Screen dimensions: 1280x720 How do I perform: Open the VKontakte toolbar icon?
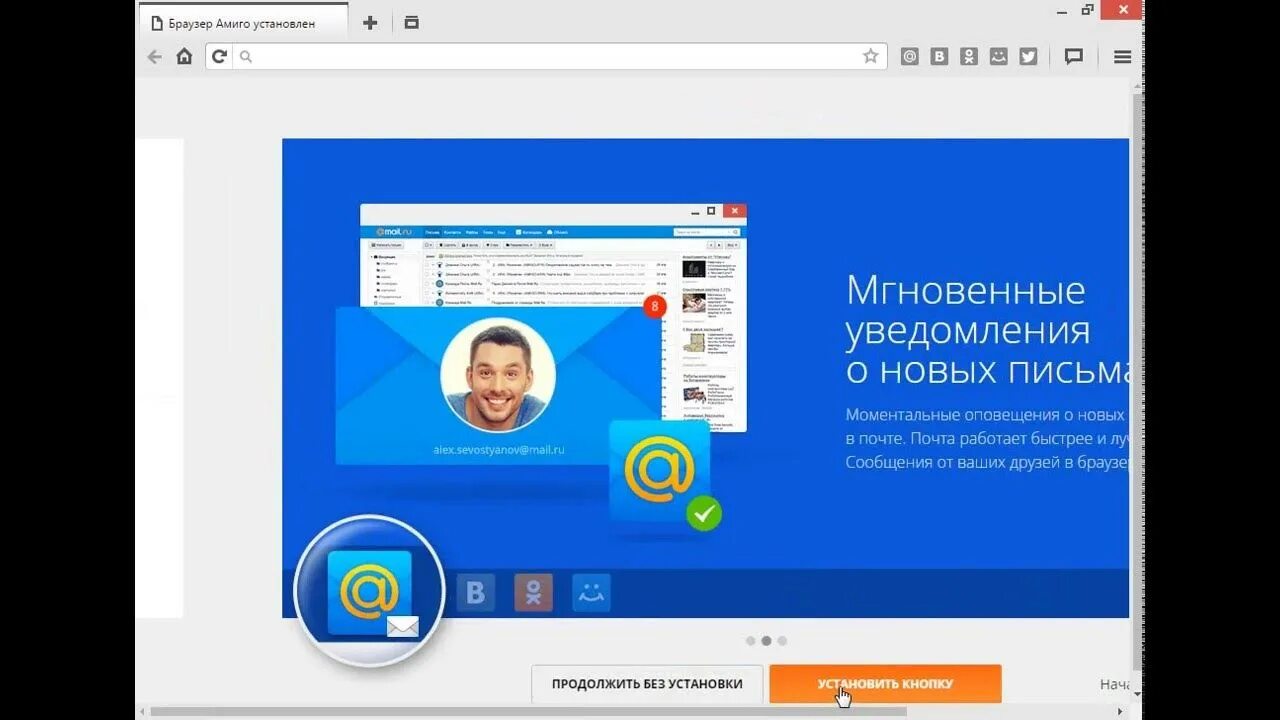pos(939,57)
